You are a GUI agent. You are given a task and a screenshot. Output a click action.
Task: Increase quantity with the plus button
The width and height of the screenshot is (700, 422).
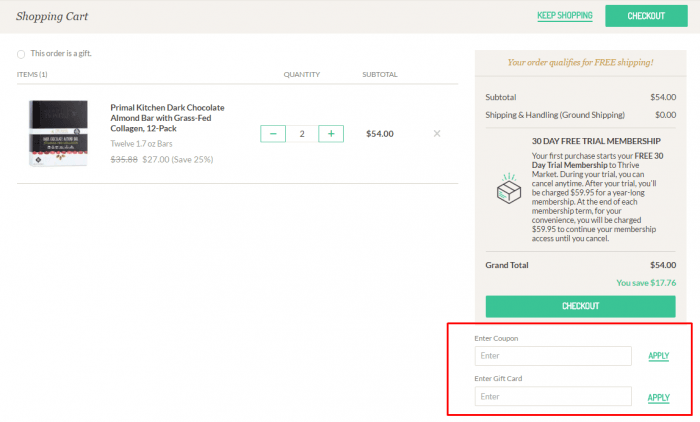click(331, 133)
